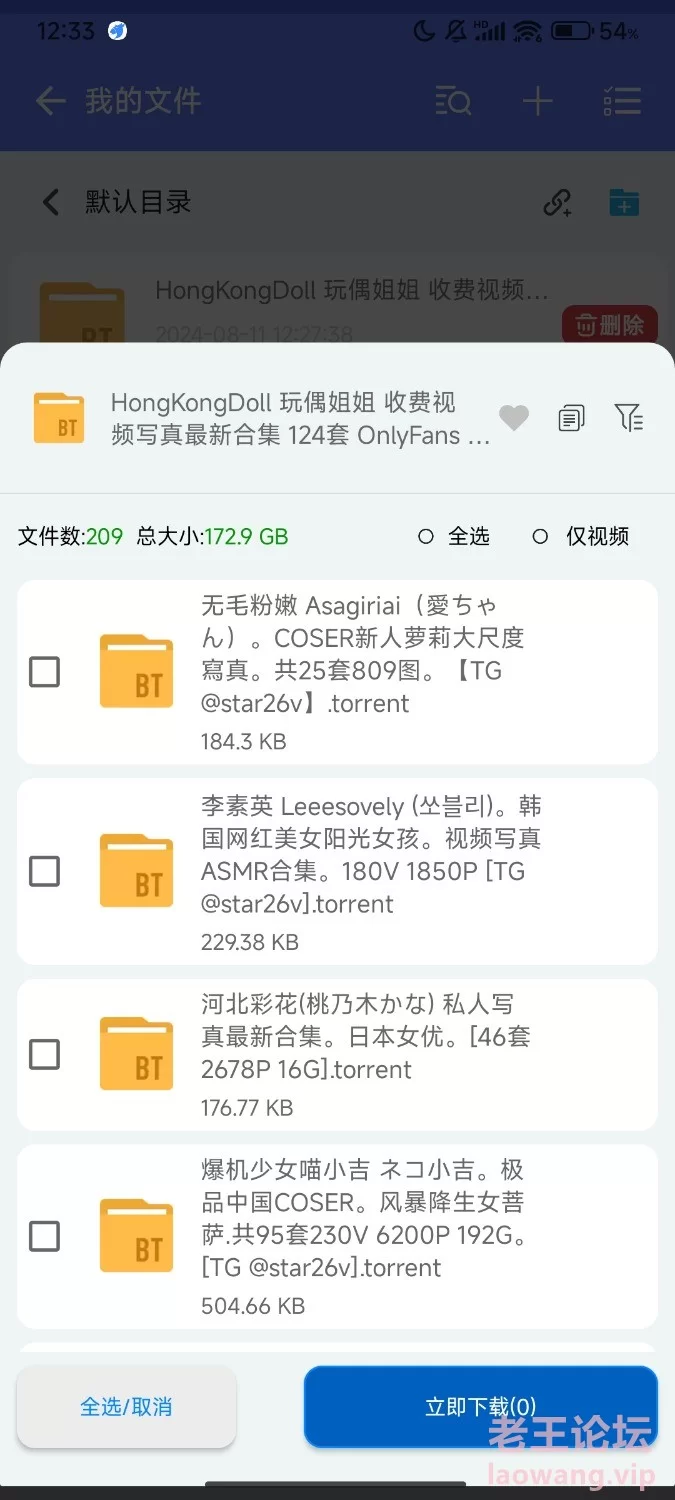Tap the 229.38 KB size text
Image resolution: width=675 pixels, height=1500 pixels.
pos(250,942)
